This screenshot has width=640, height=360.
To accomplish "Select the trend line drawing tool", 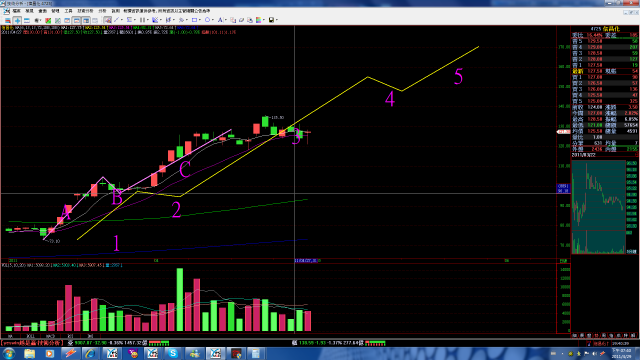I will 116,20.
